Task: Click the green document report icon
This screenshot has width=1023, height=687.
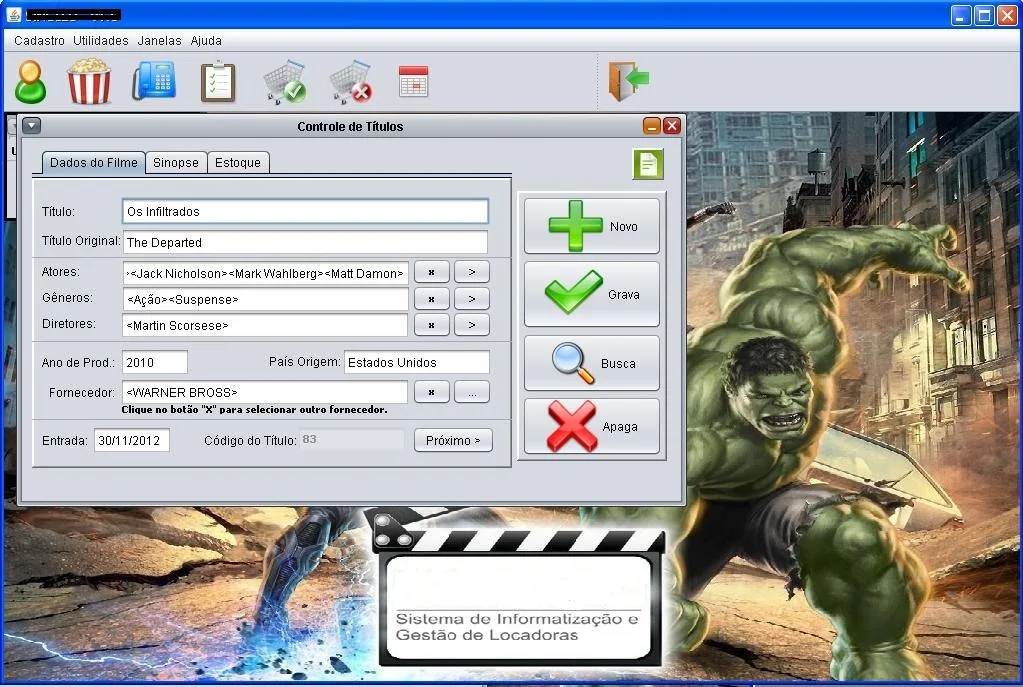Action: pyautogui.click(x=648, y=164)
